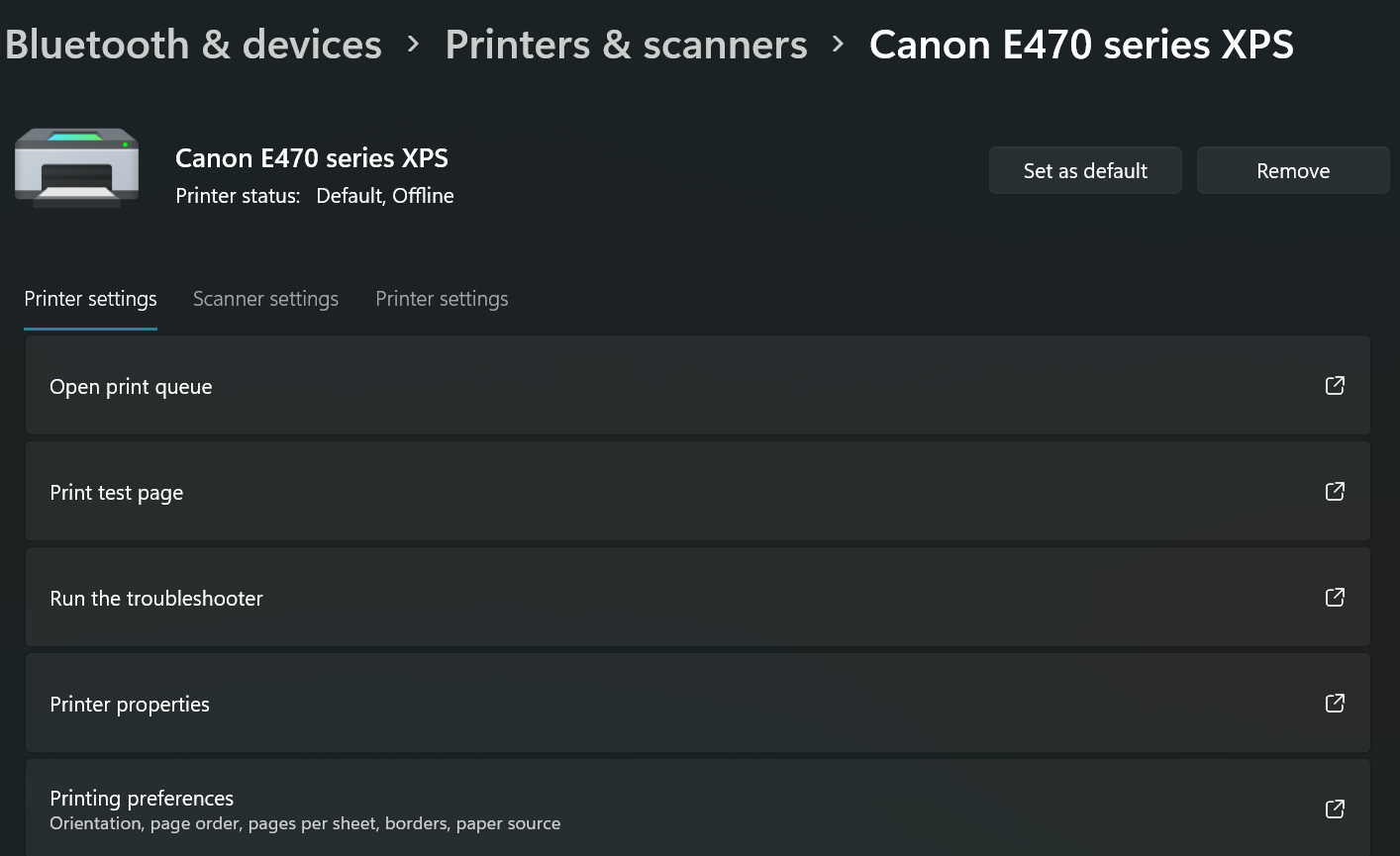Choose the Run the troubleshooter label

pyautogui.click(x=156, y=599)
